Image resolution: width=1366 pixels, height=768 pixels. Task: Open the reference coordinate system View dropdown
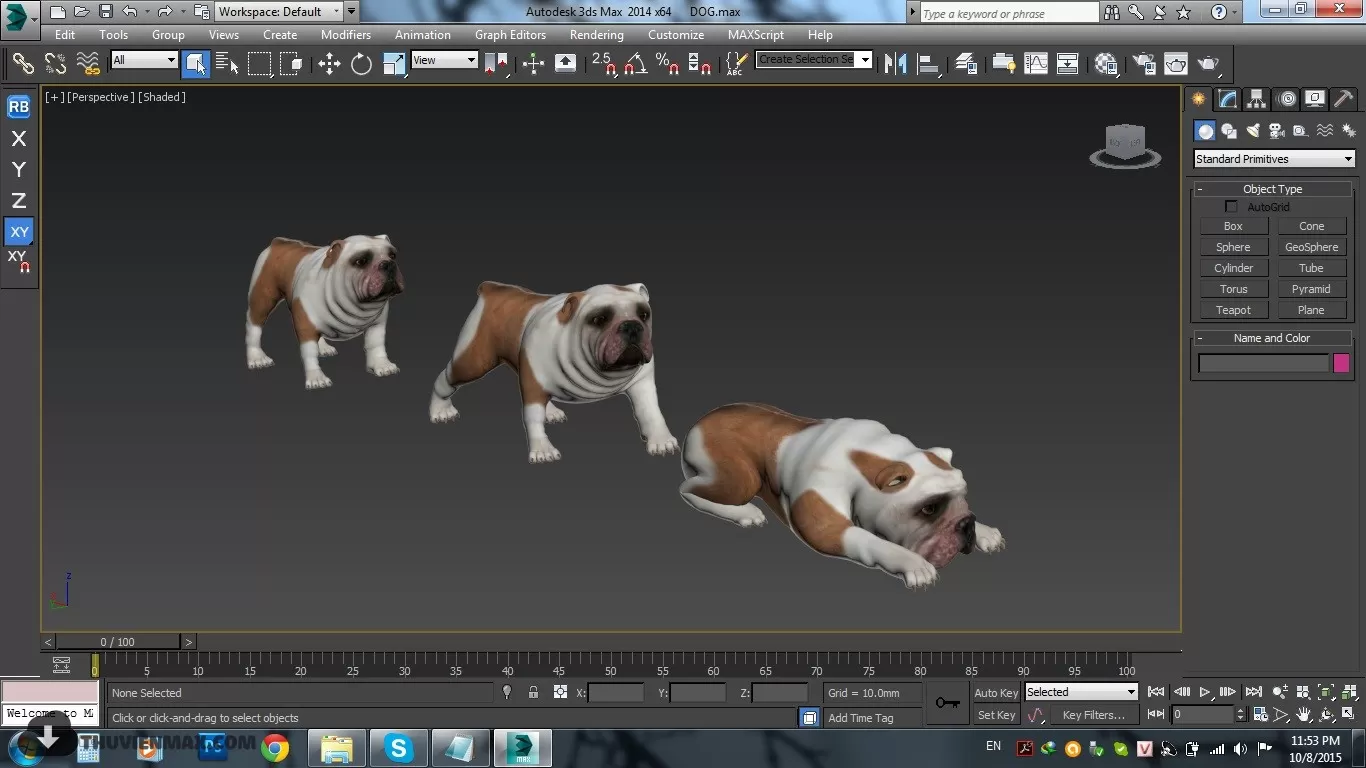coord(444,60)
